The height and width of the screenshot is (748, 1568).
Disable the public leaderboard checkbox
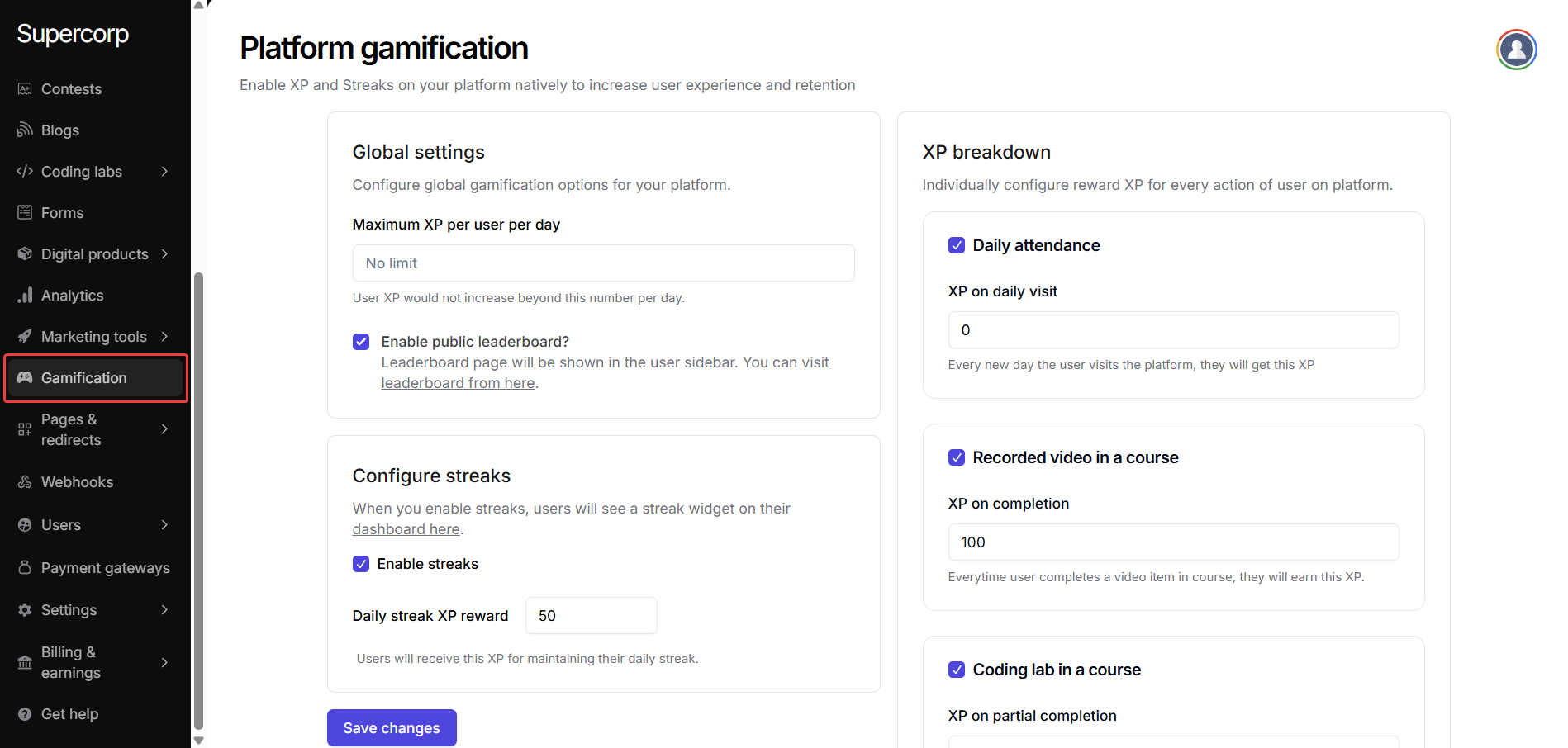[x=361, y=342]
